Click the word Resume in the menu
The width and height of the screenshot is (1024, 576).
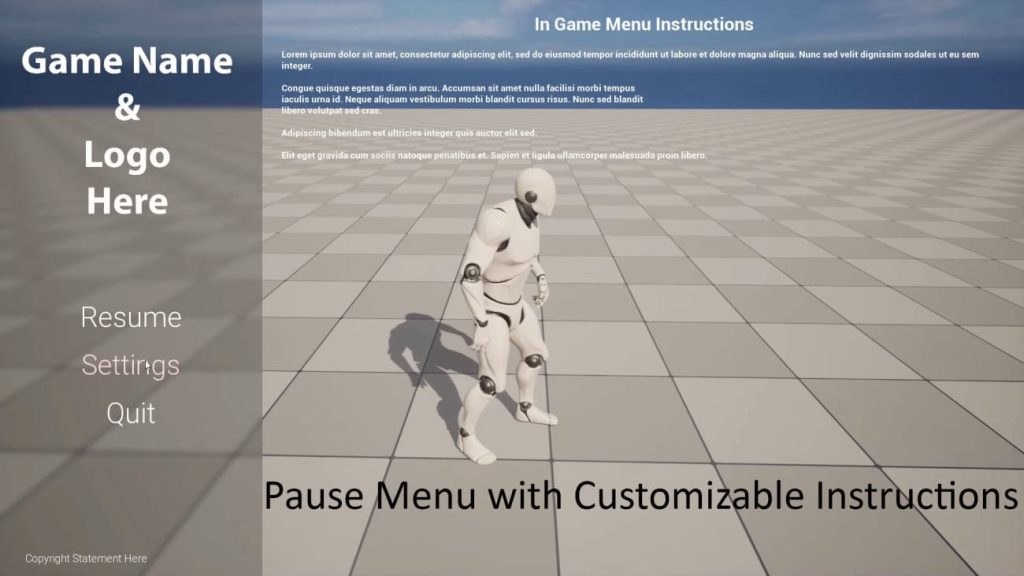pos(131,318)
